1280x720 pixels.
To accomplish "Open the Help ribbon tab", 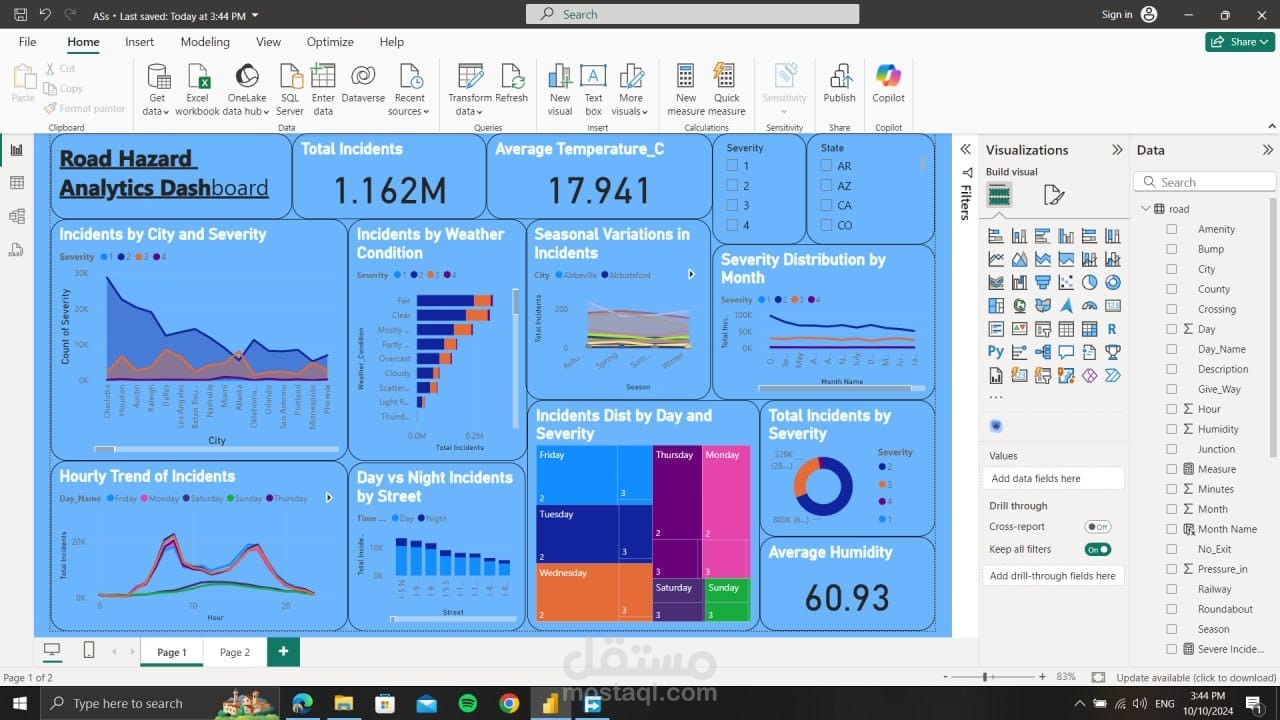I will pyautogui.click(x=392, y=42).
